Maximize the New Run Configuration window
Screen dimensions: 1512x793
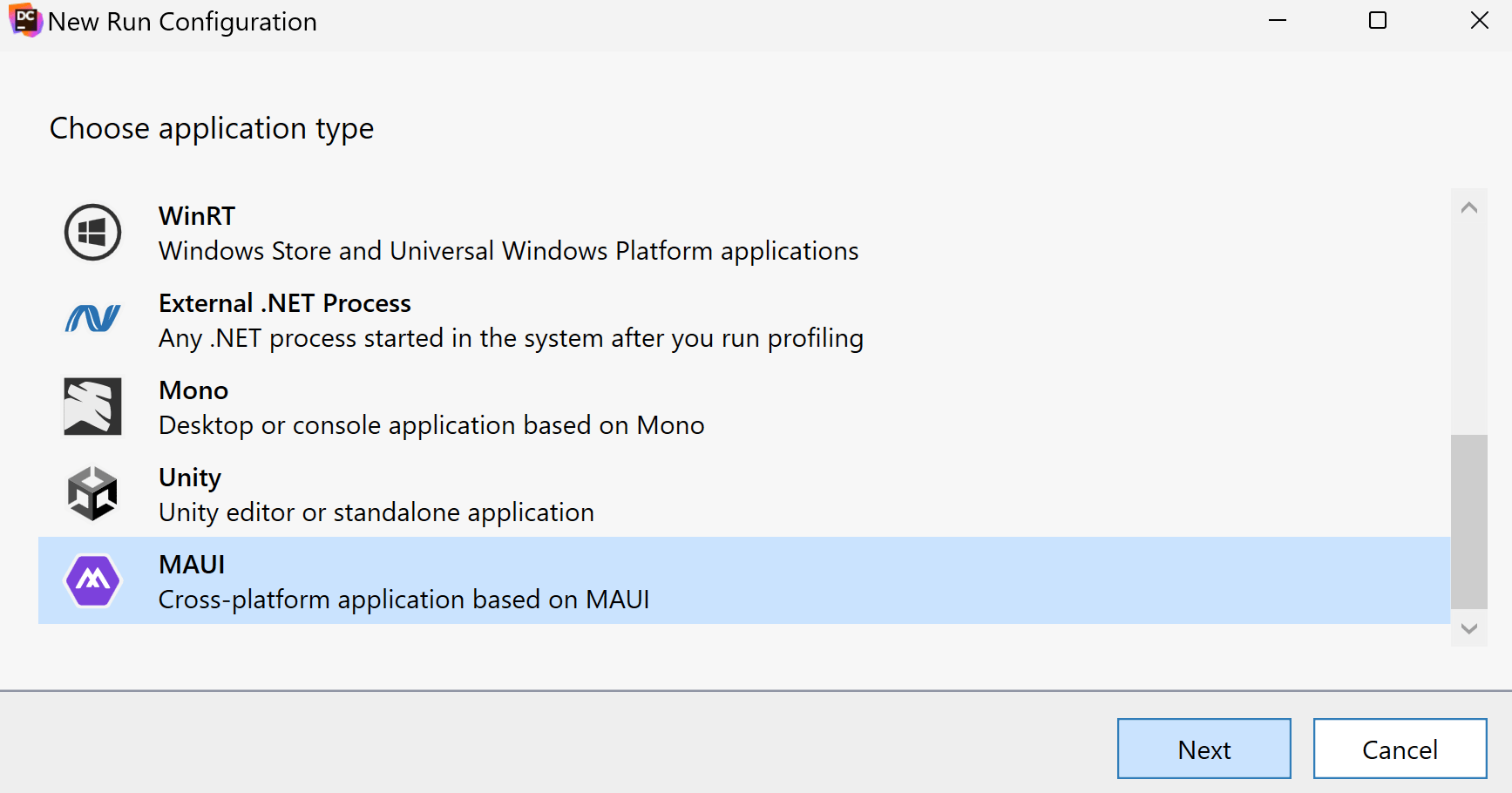pos(1378,20)
